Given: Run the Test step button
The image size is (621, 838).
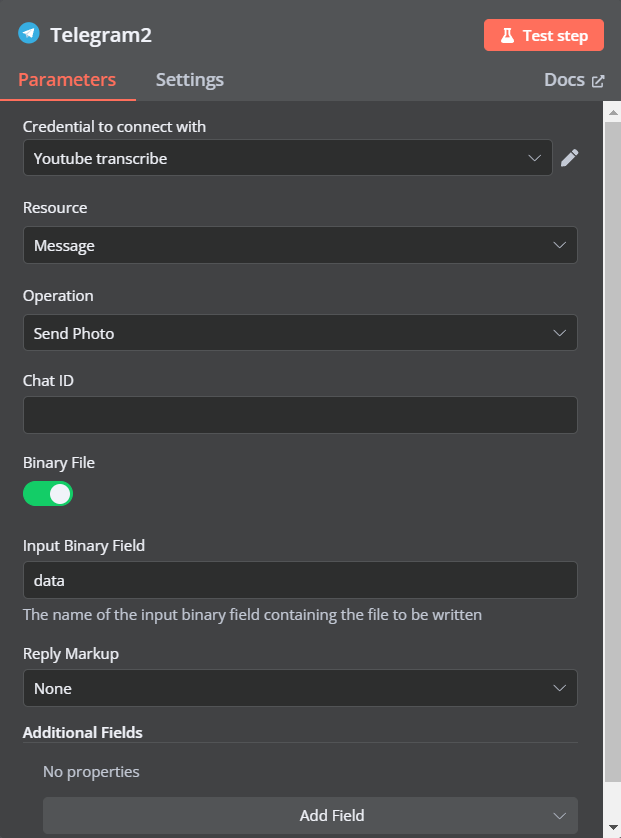Looking at the screenshot, I should tap(544, 35).
